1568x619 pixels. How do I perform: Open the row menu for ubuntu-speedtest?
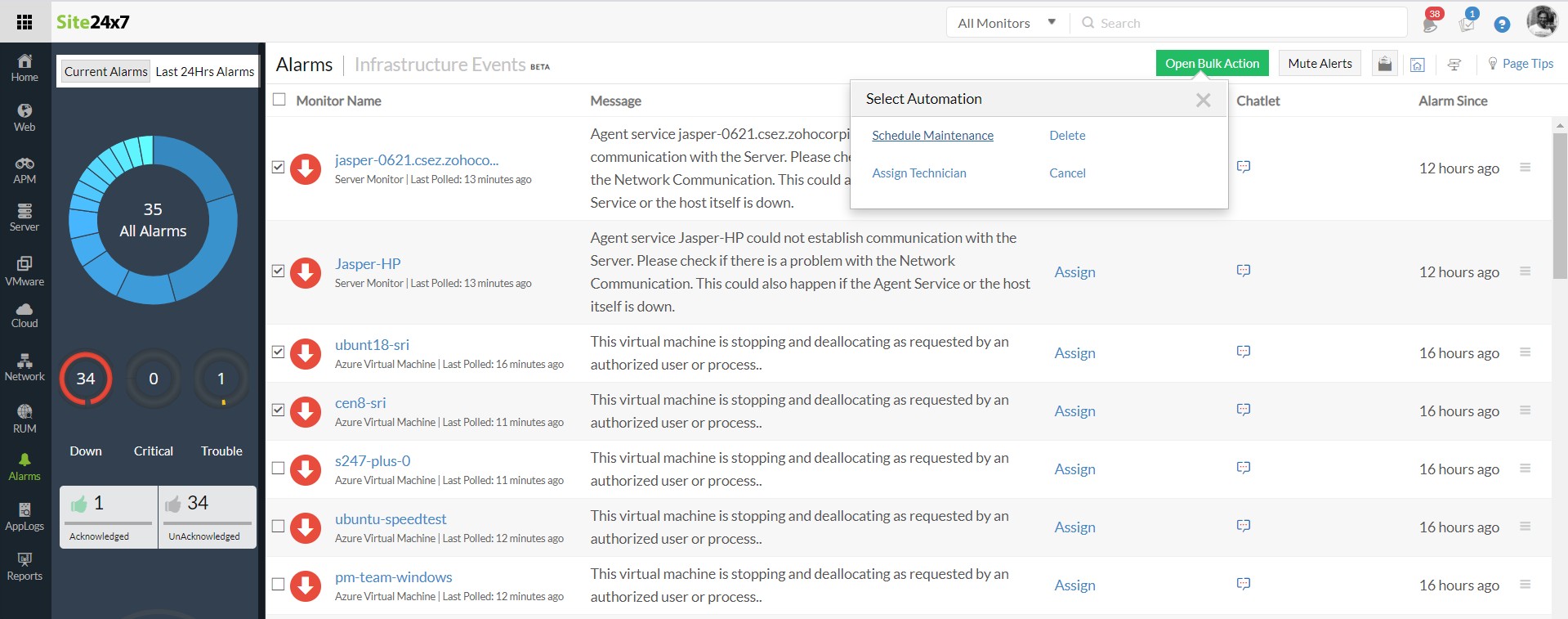(x=1525, y=526)
